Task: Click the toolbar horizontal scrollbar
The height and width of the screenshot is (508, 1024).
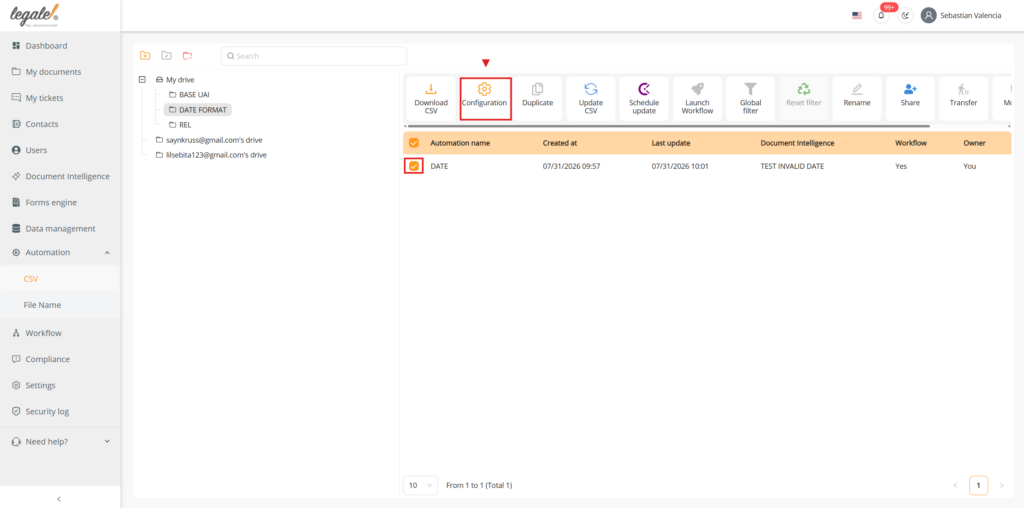Action: coord(668,126)
